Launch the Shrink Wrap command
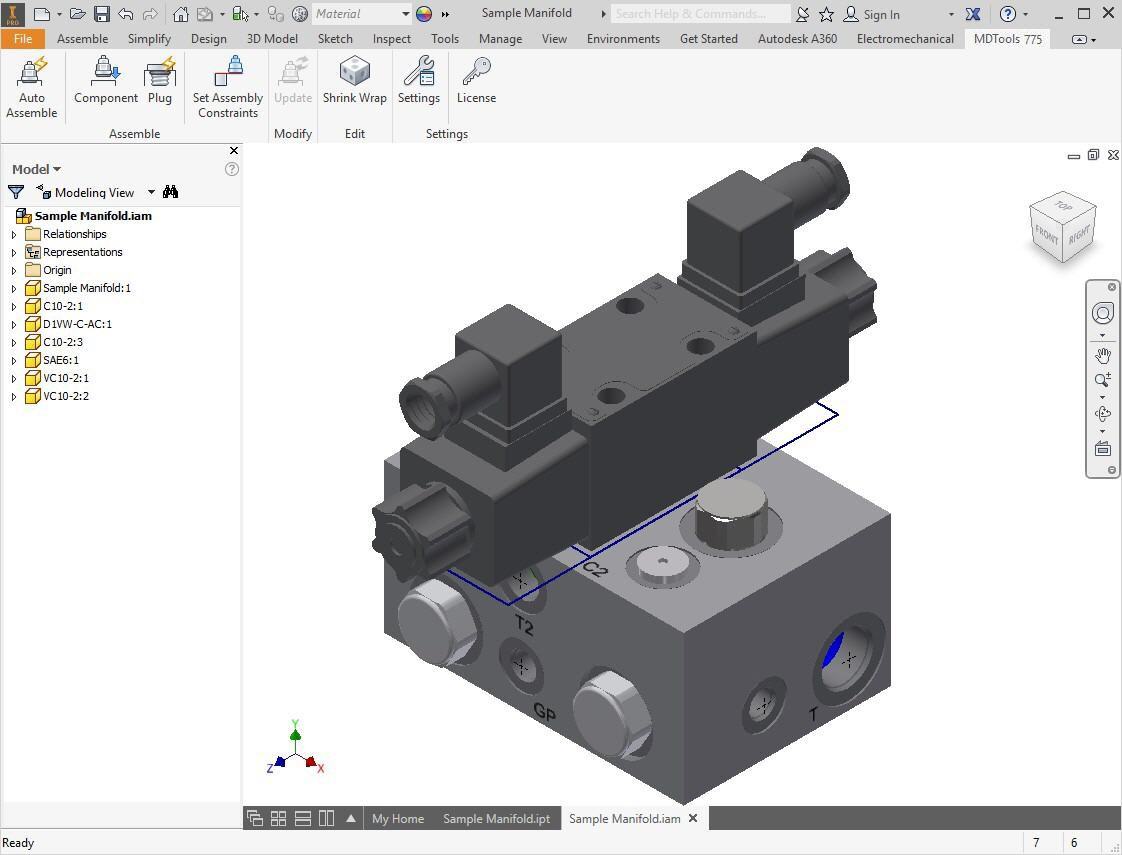The image size is (1122, 855). coord(354,81)
